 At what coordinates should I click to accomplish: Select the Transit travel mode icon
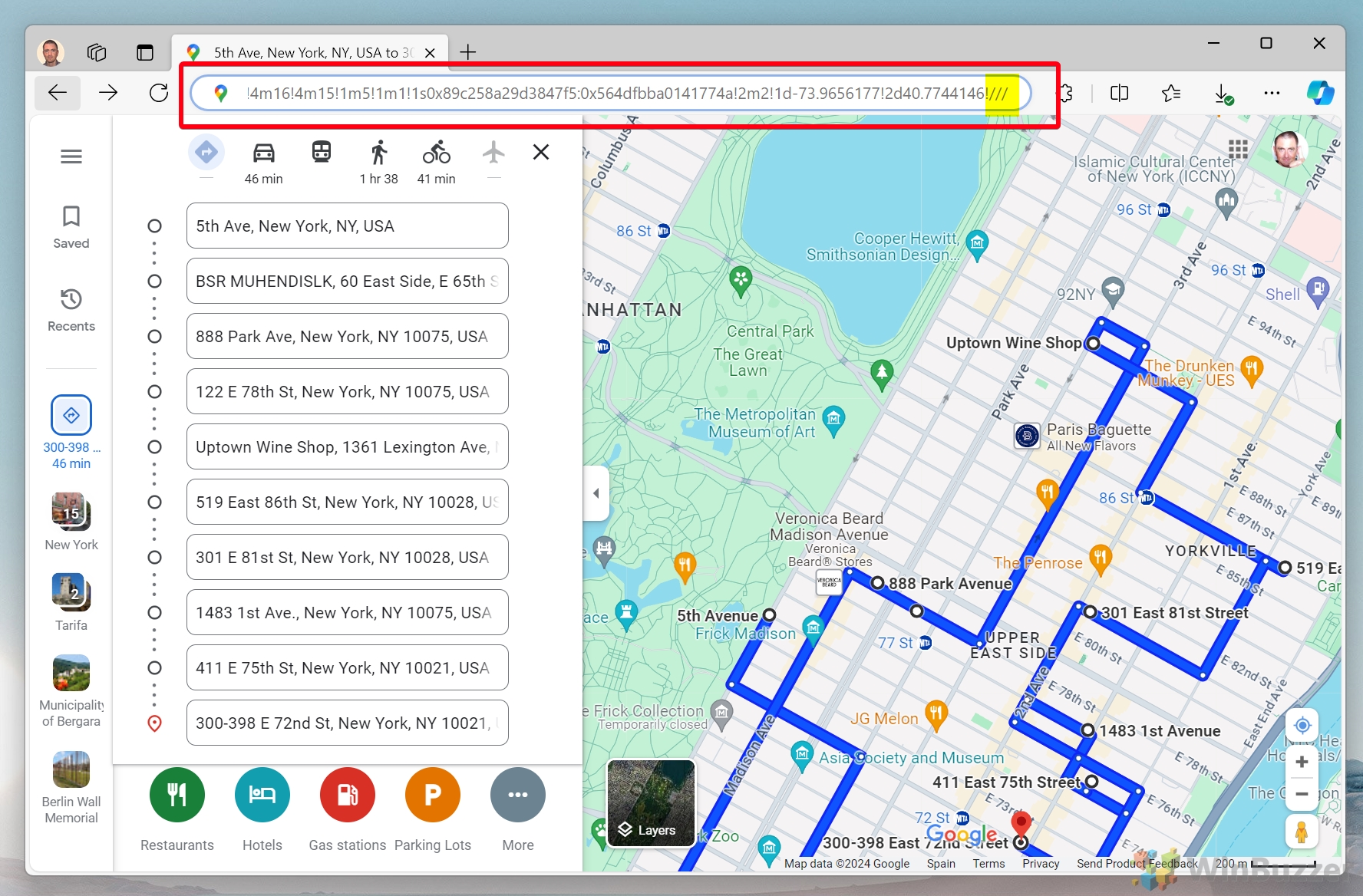click(321, 152)
